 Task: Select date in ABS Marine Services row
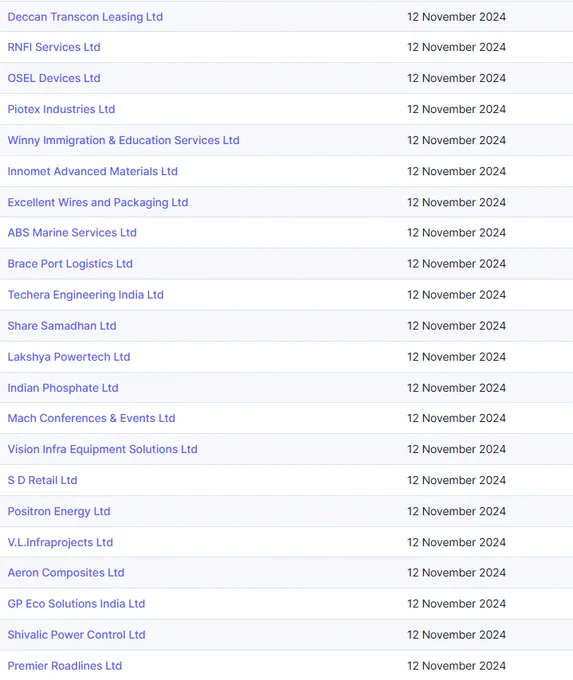click(456, 233)
